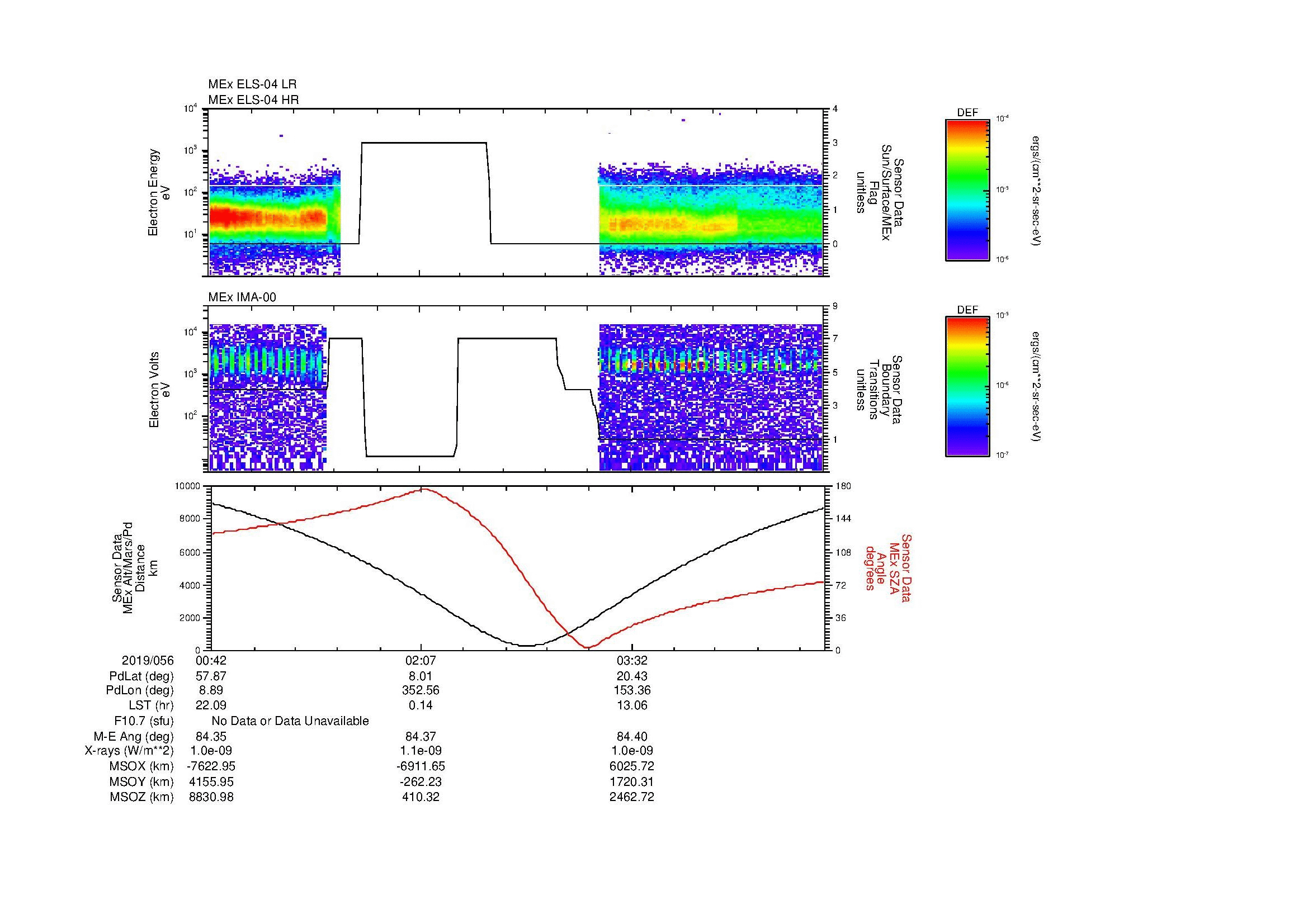This screenshot has width=1308, height=924.
Task: Click the MSOZ value 2462.72
Action: pyautogui.click(x=631, y=797)
